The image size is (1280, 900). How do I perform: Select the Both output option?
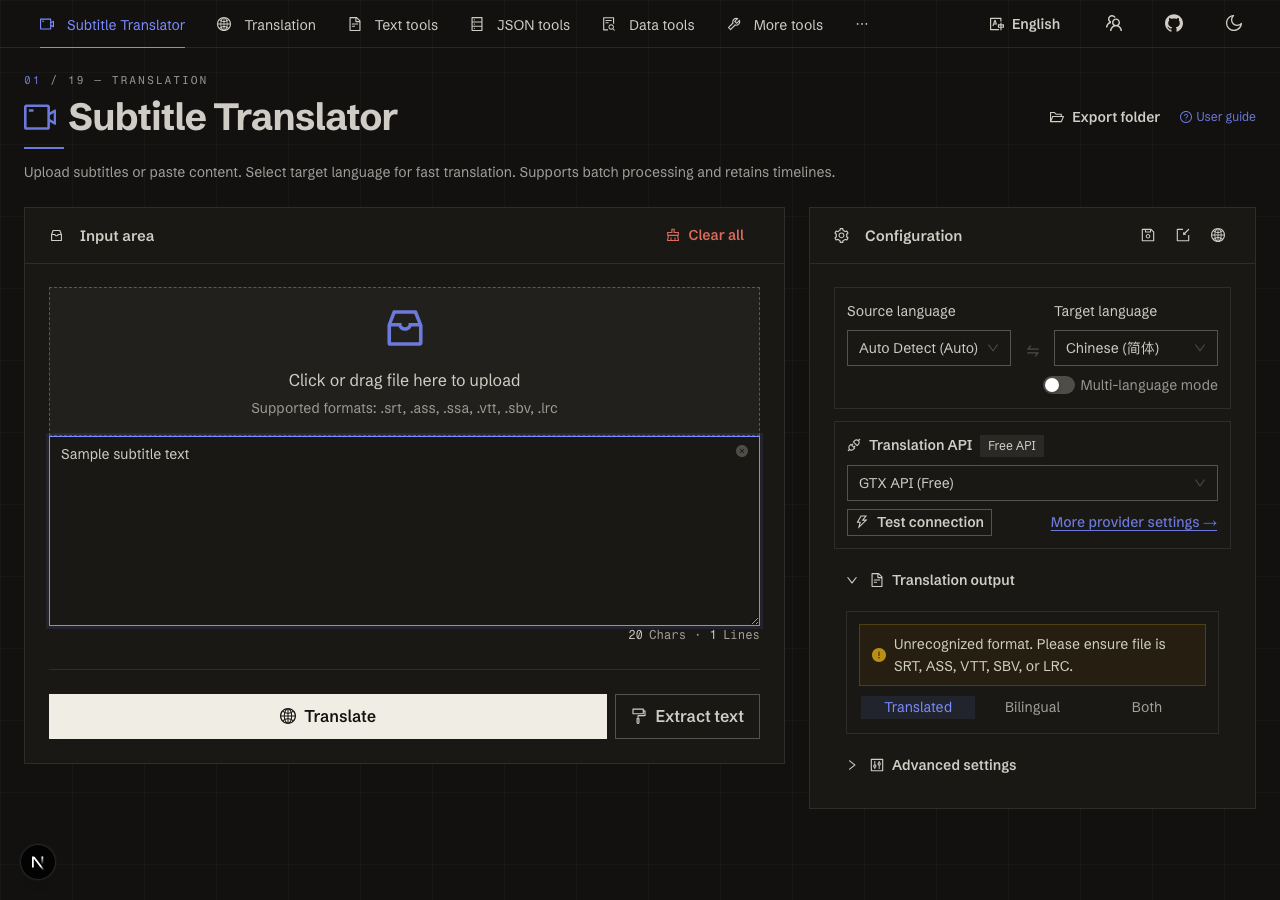1147,707
